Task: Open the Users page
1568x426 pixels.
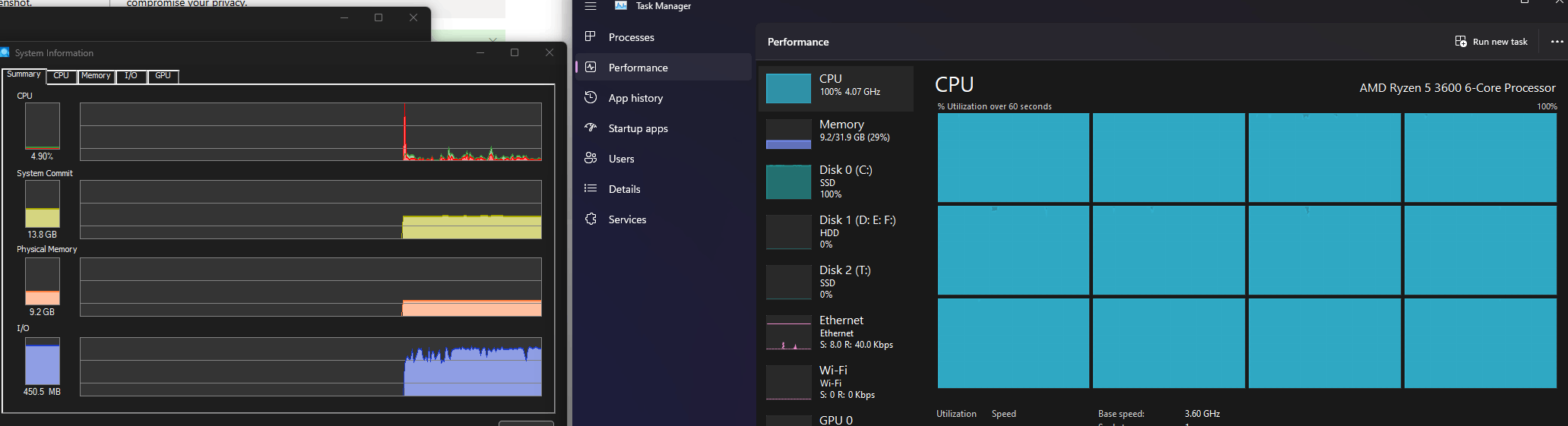Action: pos(664,159)
